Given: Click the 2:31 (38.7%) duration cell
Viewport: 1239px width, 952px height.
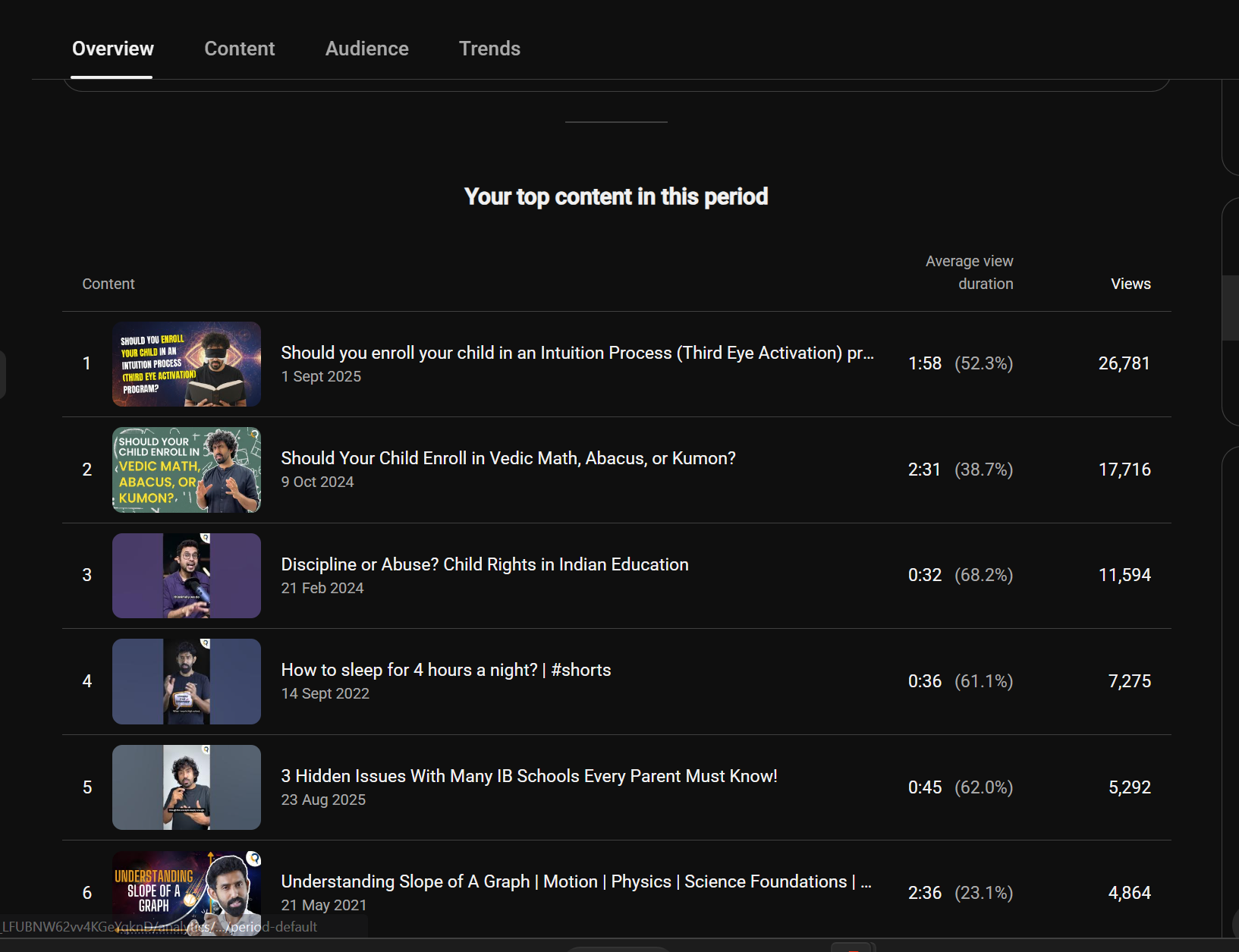Looking at the screenshot, I should click(961, 470).
